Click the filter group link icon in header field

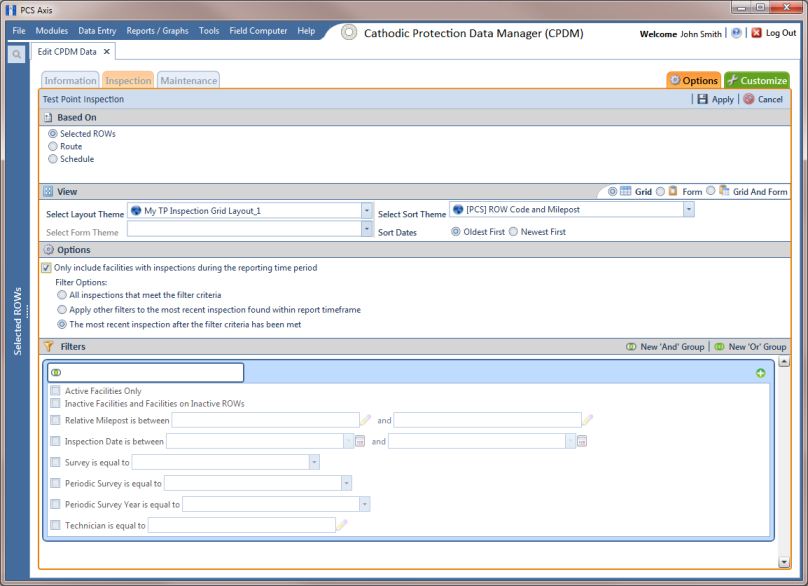click(x=56, y=373)
